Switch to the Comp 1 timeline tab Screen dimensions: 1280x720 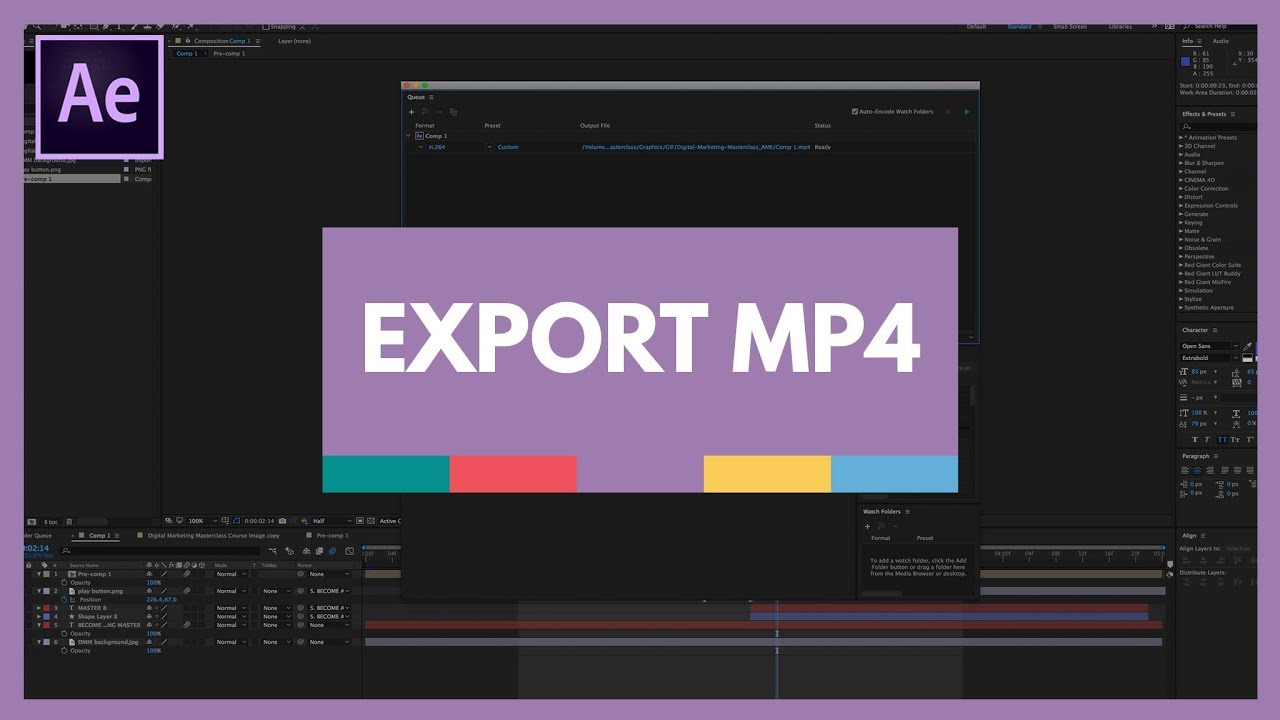100,535
